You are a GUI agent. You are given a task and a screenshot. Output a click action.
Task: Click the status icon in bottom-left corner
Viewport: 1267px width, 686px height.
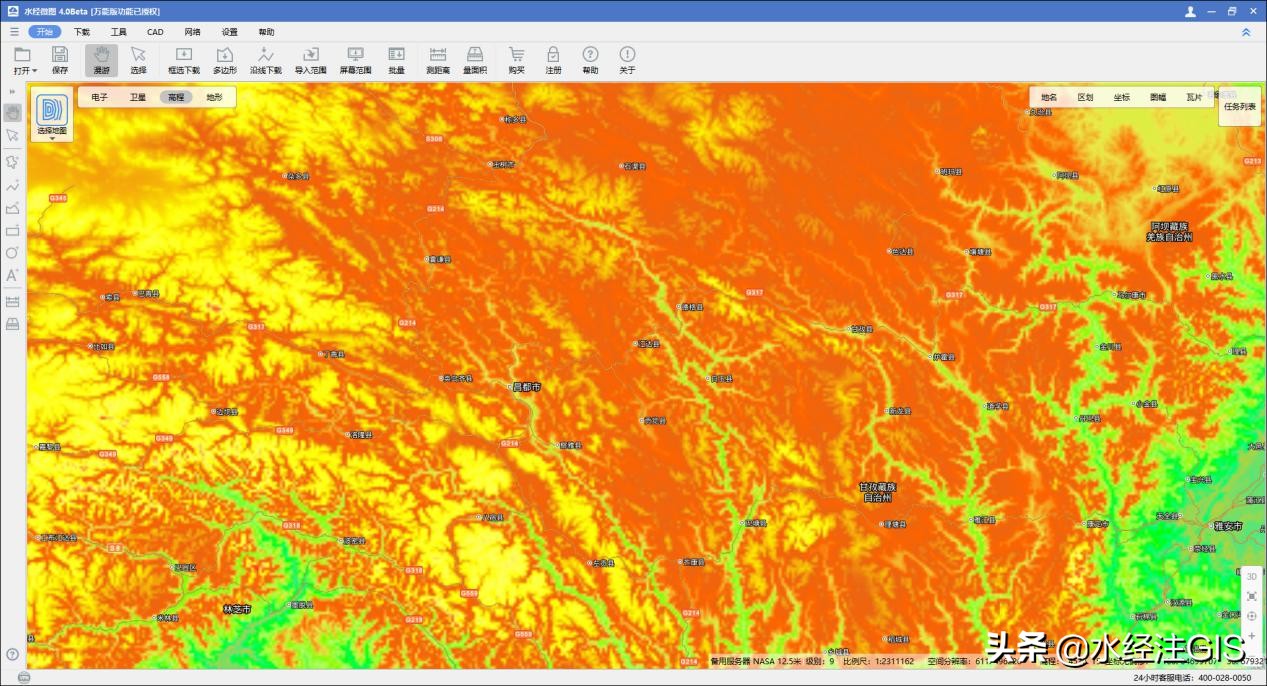coord(24,678)
